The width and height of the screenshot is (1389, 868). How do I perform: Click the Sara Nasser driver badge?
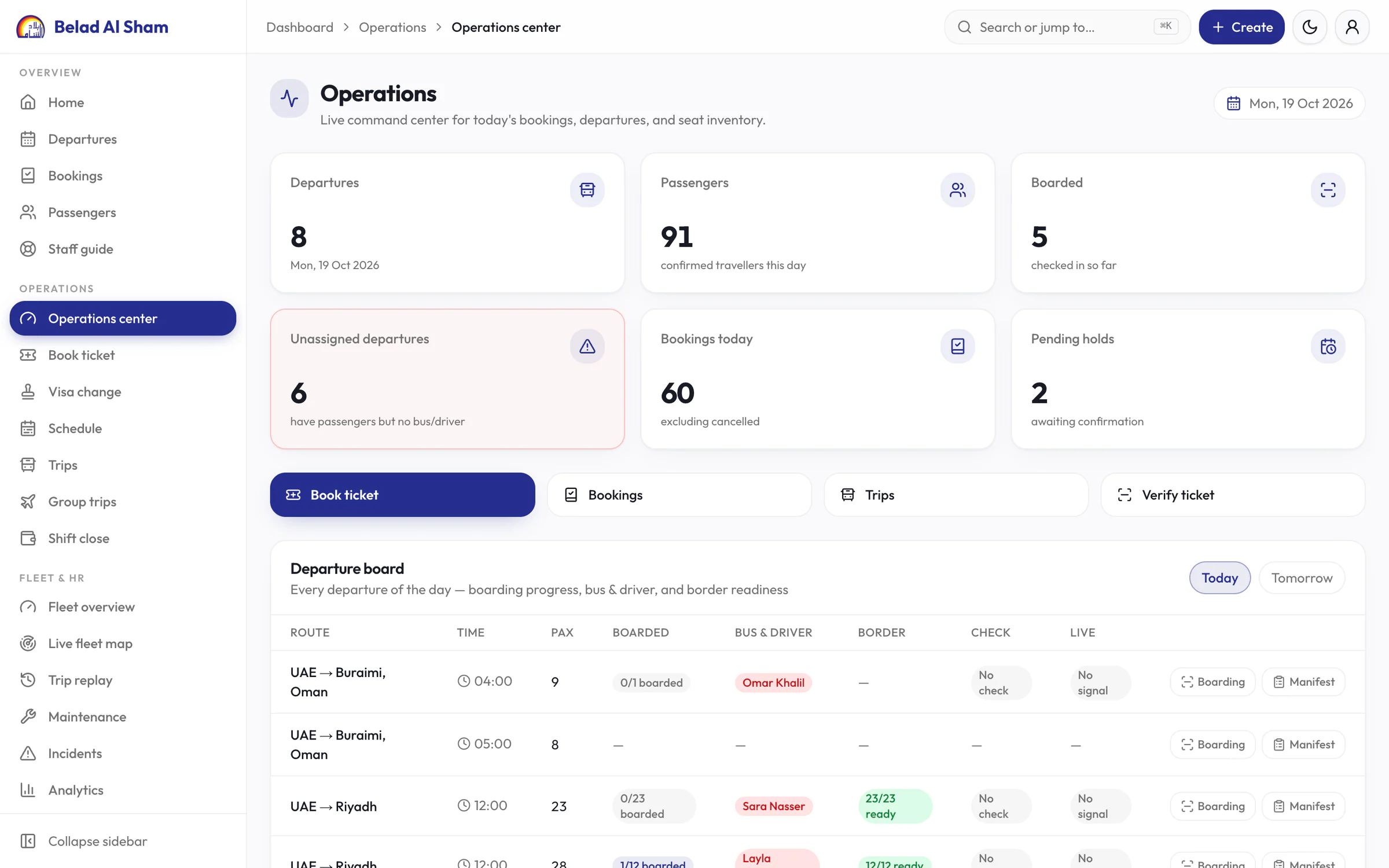773,806
